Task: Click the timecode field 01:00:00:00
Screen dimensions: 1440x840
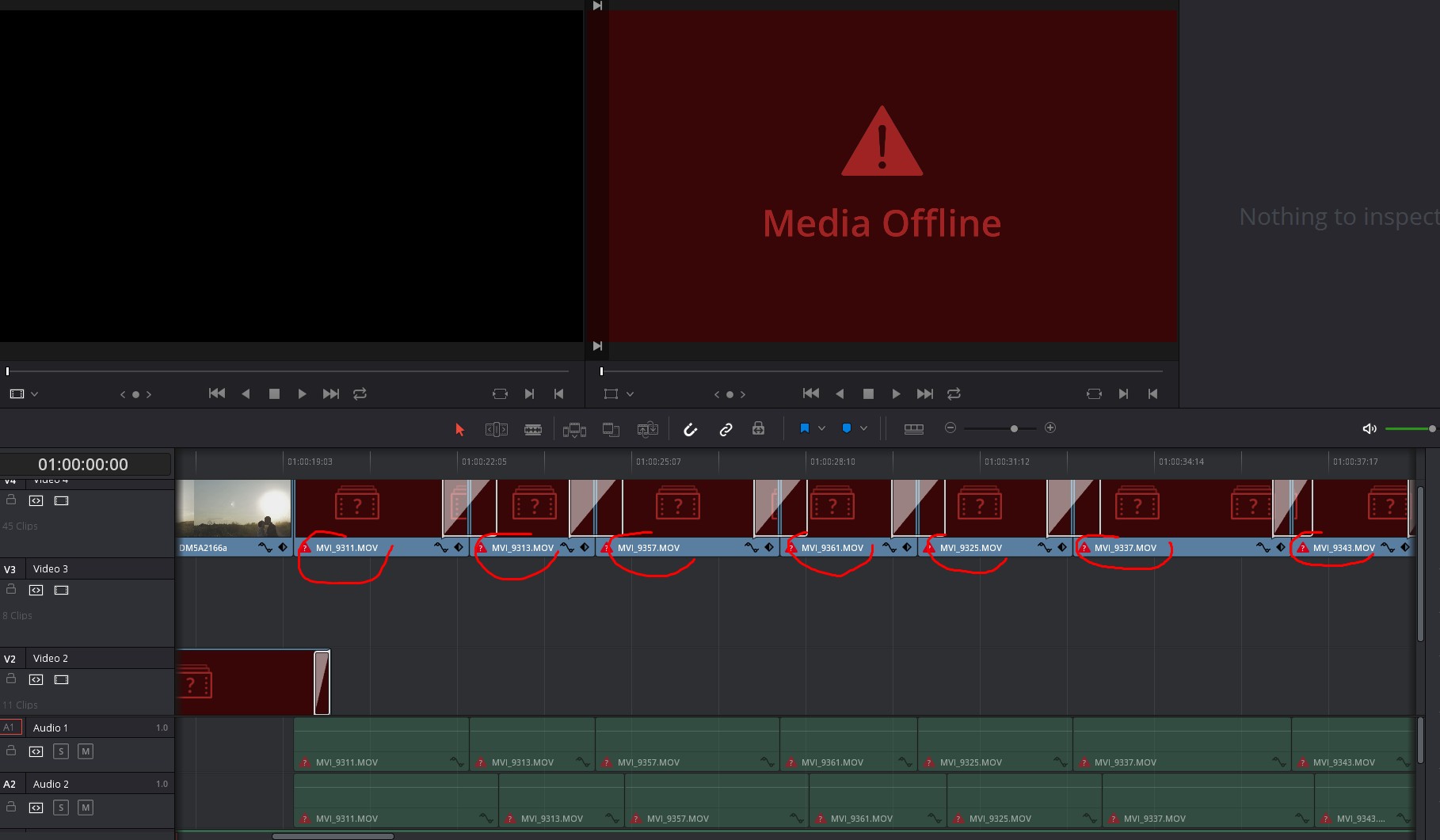Action: (83, 465)
